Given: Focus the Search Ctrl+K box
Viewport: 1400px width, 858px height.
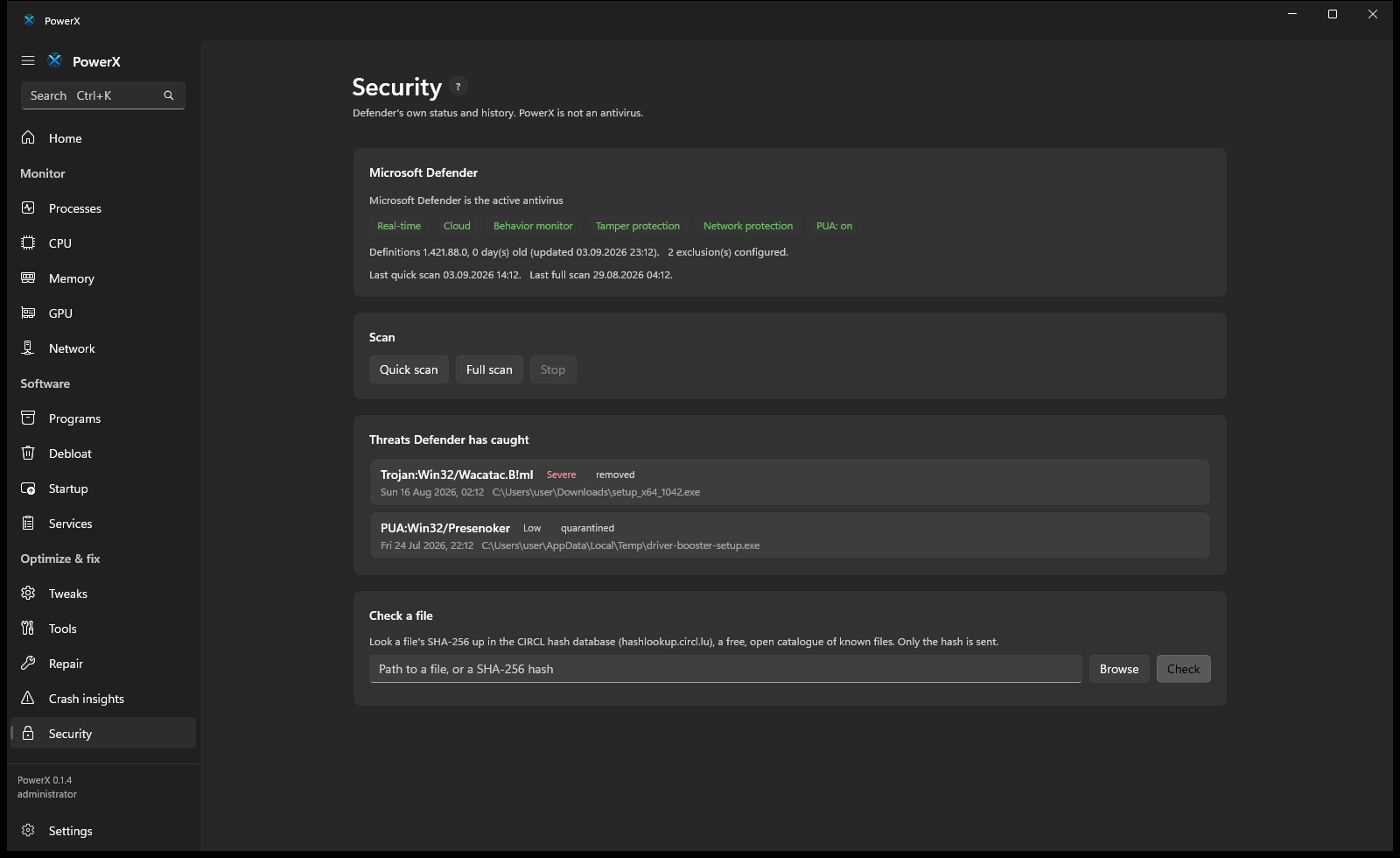Looking at the screenshot, I should click(103, 95).
